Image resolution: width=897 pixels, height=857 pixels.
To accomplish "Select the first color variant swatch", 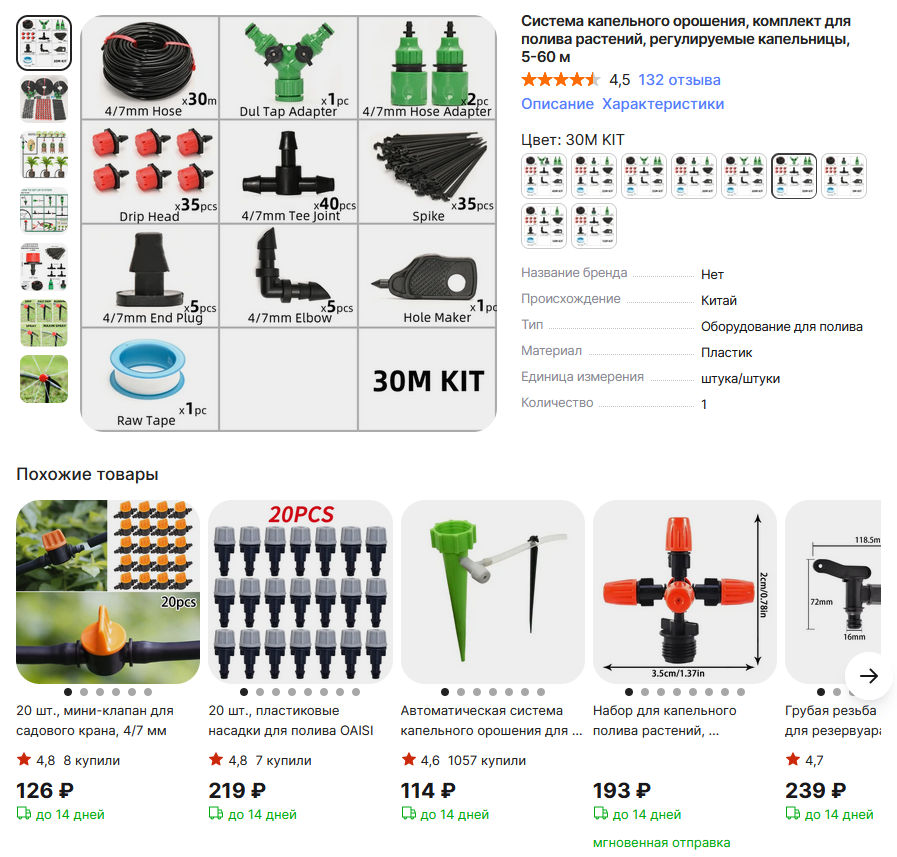I will coord(543,176).
